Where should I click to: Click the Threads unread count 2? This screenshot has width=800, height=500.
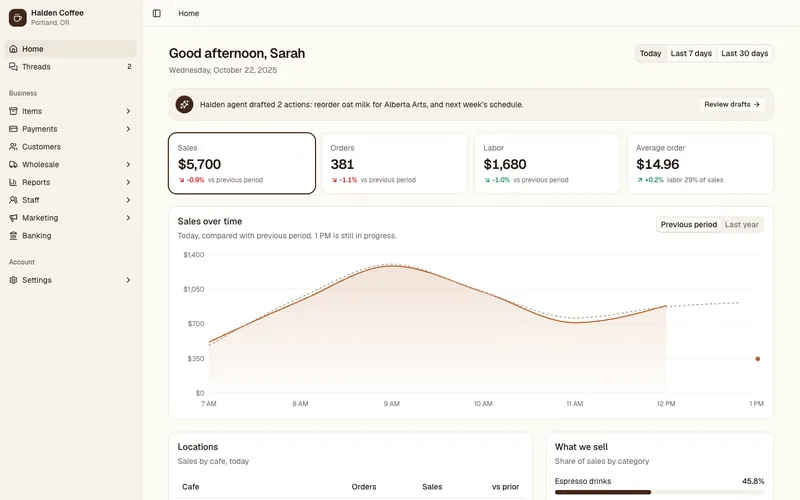click(129, 67)
